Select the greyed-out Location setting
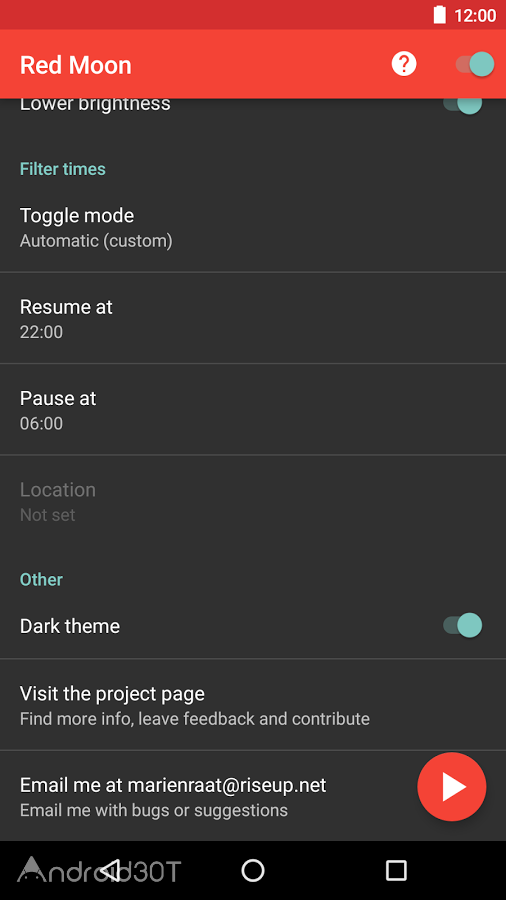The width and height of the screenshot is (506, 900). (253, 501)
